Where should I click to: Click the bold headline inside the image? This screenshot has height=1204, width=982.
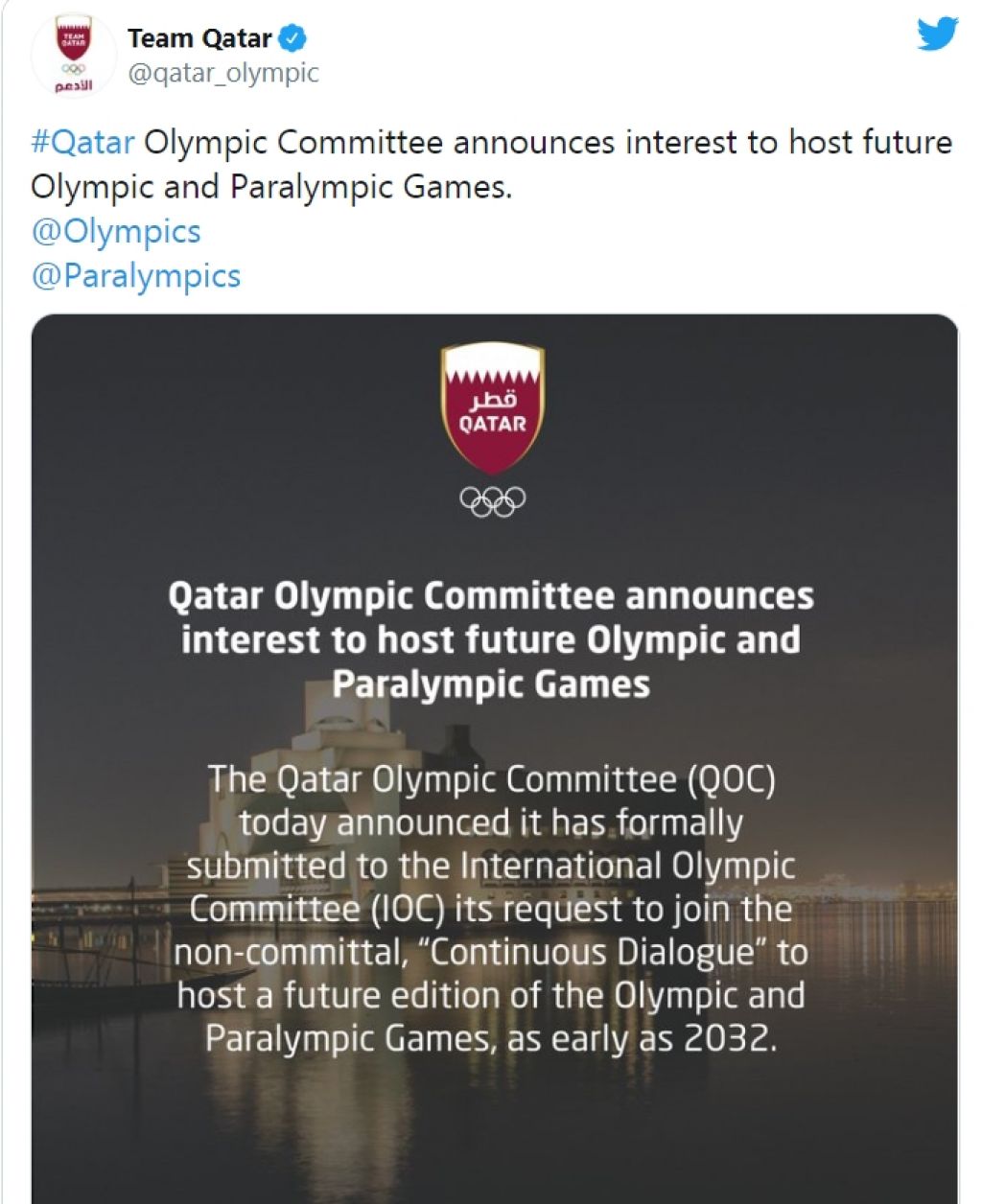(491, 639)
